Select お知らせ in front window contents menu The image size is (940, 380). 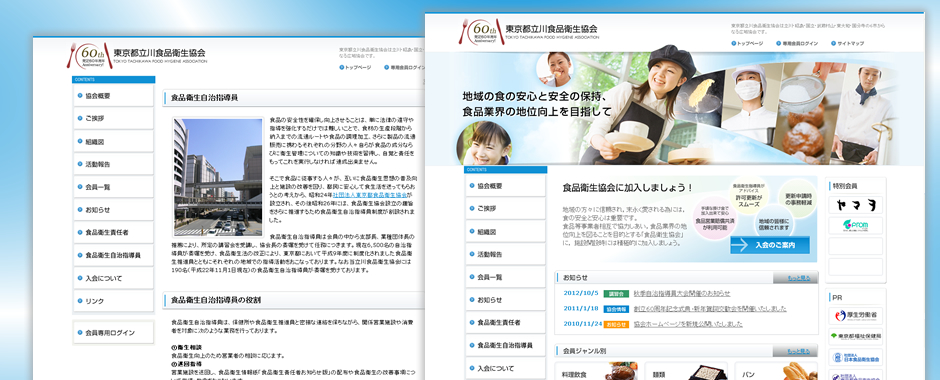coord(505,300)
